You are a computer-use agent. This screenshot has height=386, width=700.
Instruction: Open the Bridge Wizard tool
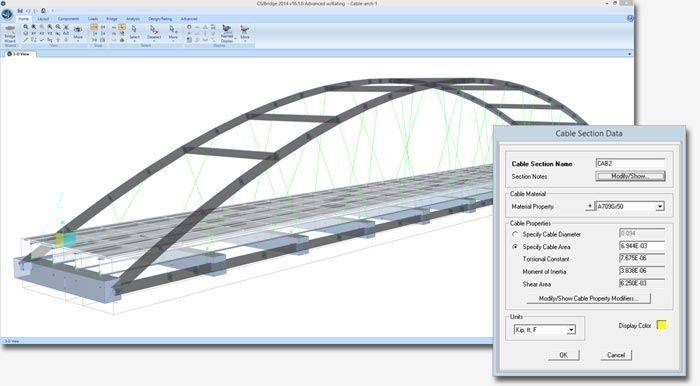9,35
